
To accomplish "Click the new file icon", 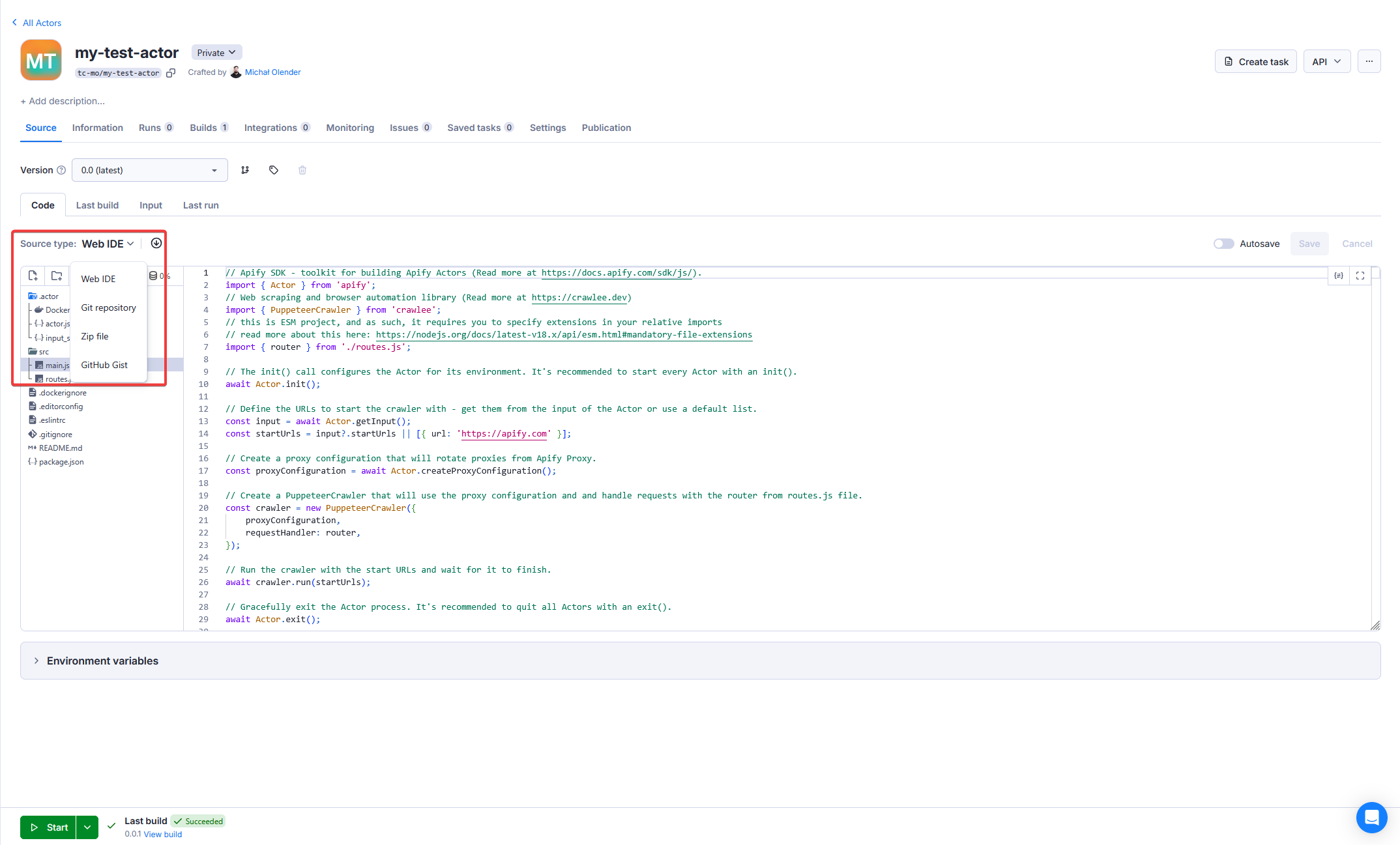I will [33, 276].
